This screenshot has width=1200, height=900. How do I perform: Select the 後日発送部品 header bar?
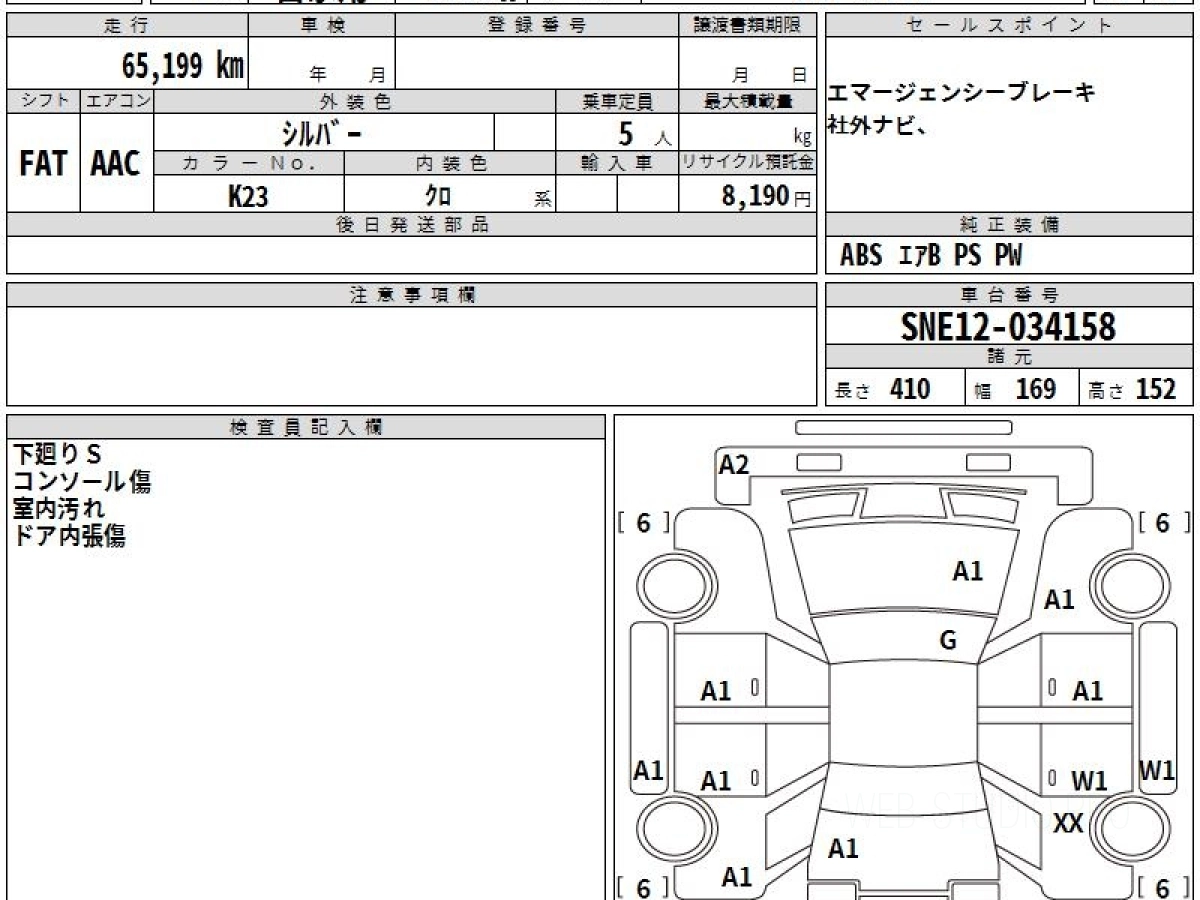pos(412,225)
